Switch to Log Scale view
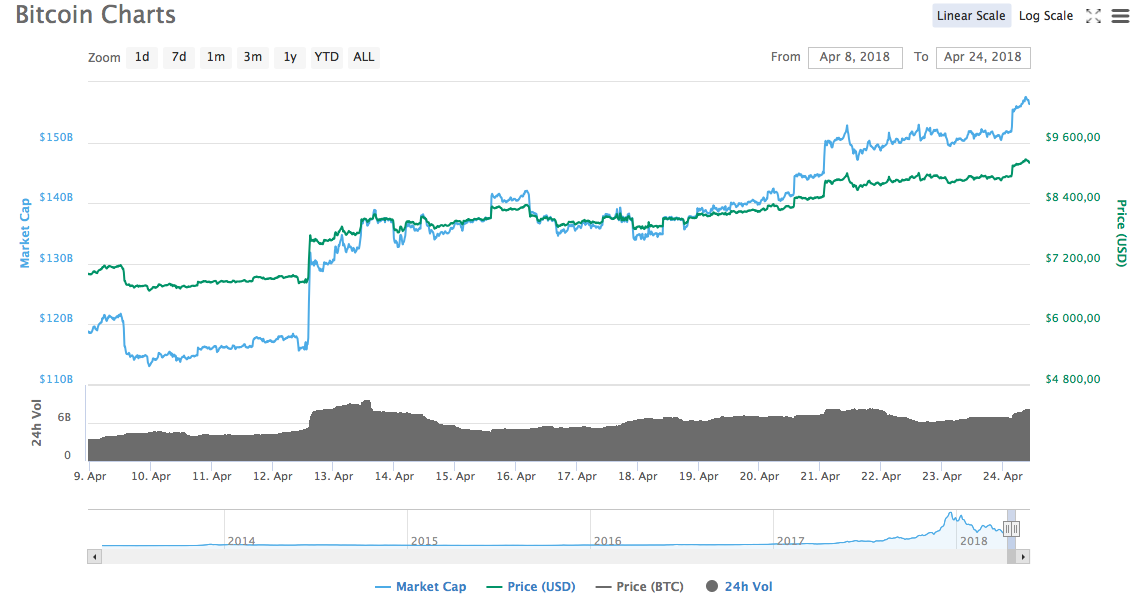Image resolution: width=1147 pixels, height=599 pixels. click(1045, 15)
